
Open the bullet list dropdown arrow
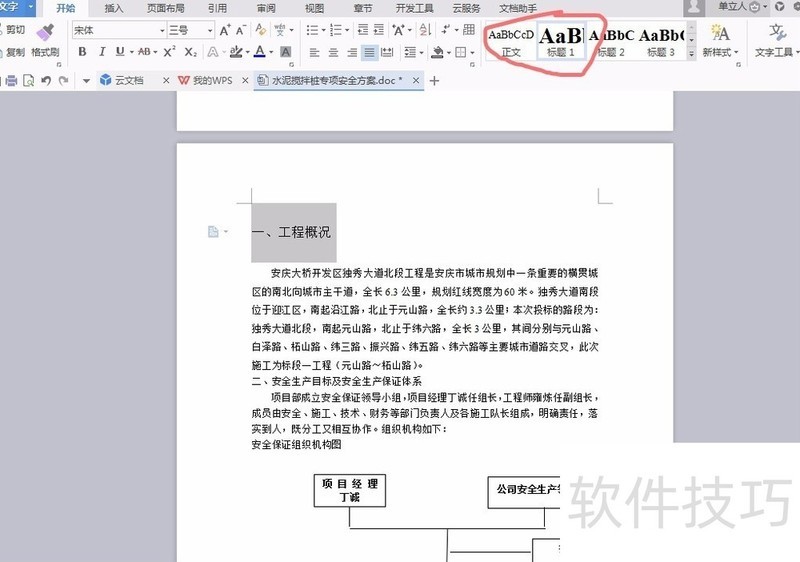point(323,31)
